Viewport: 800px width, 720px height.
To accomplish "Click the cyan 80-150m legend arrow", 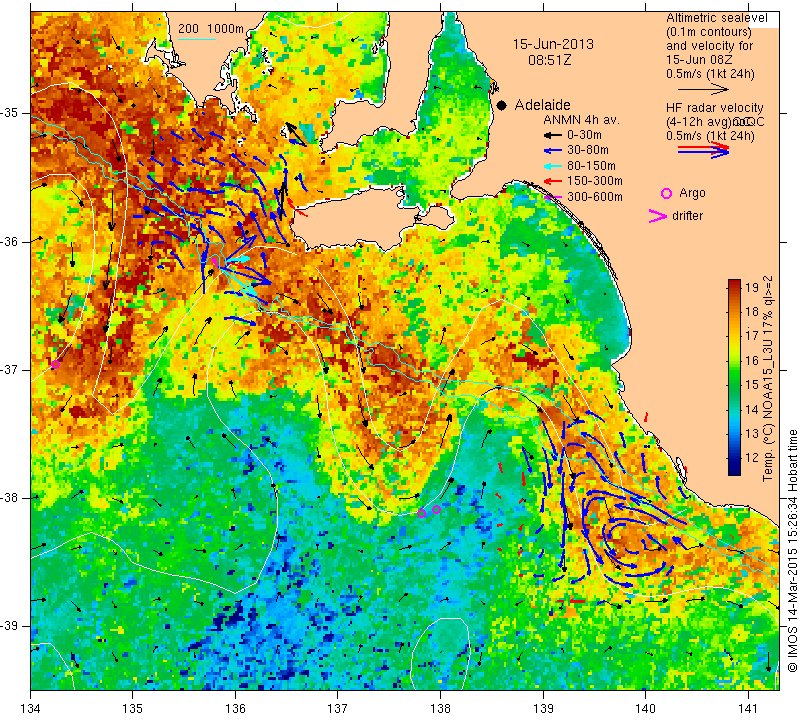I will (x=552, y=166).
